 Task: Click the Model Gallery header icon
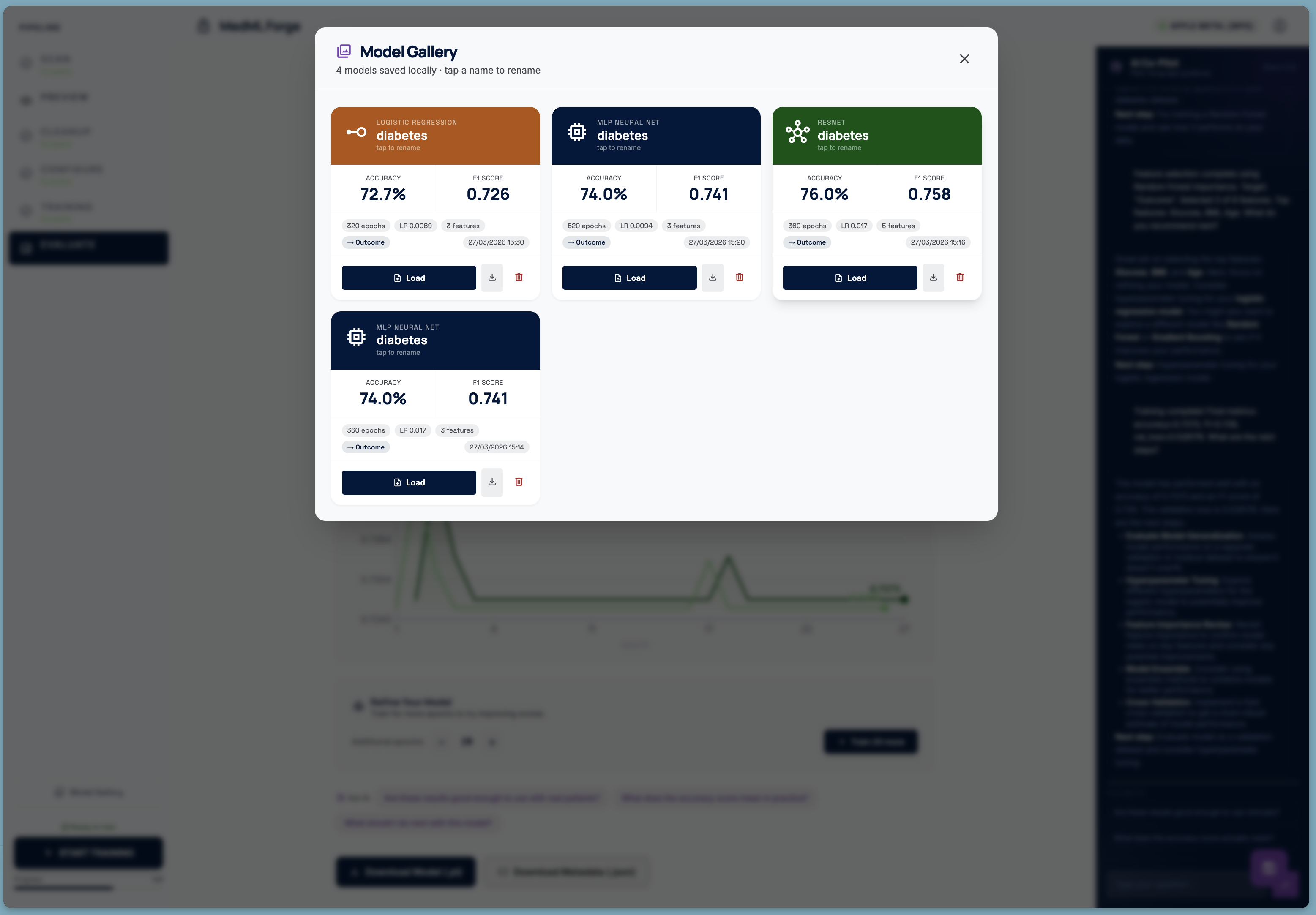click(x=344, y=52)
